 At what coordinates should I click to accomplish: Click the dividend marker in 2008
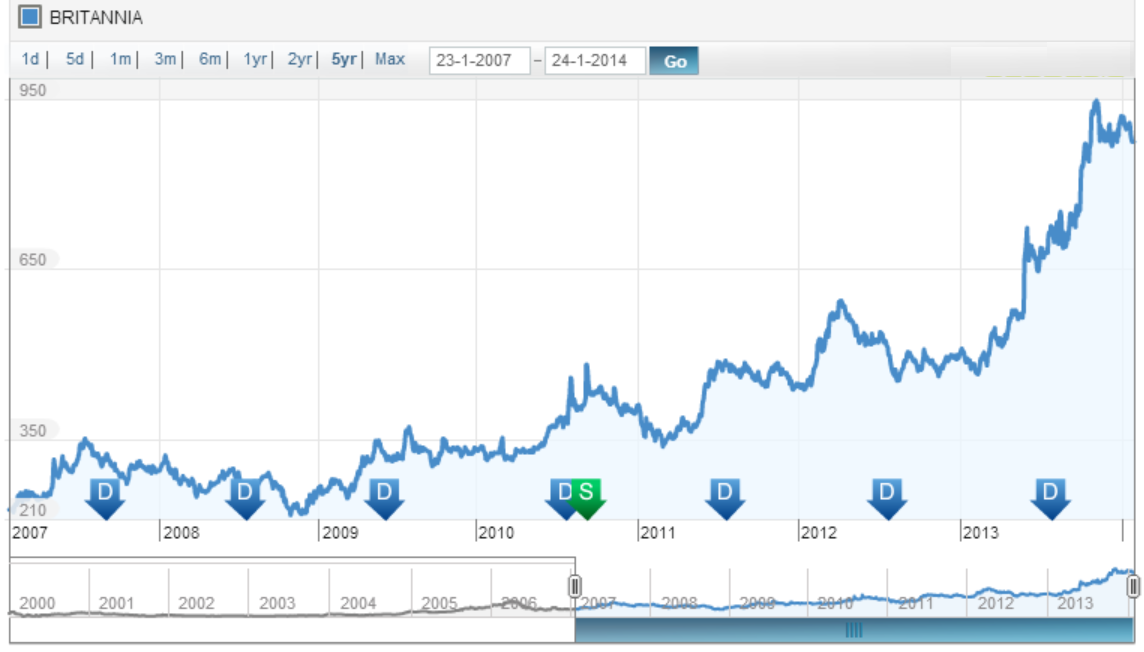click(245, 494)
